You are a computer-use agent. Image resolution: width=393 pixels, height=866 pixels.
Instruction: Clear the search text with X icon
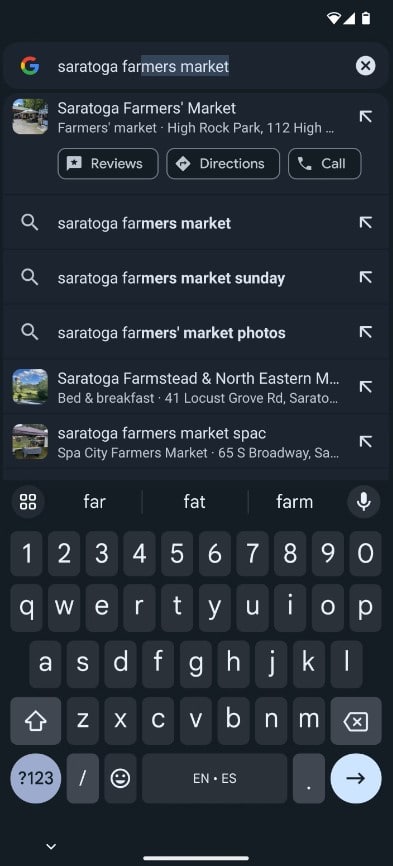[x=365, y=66]
